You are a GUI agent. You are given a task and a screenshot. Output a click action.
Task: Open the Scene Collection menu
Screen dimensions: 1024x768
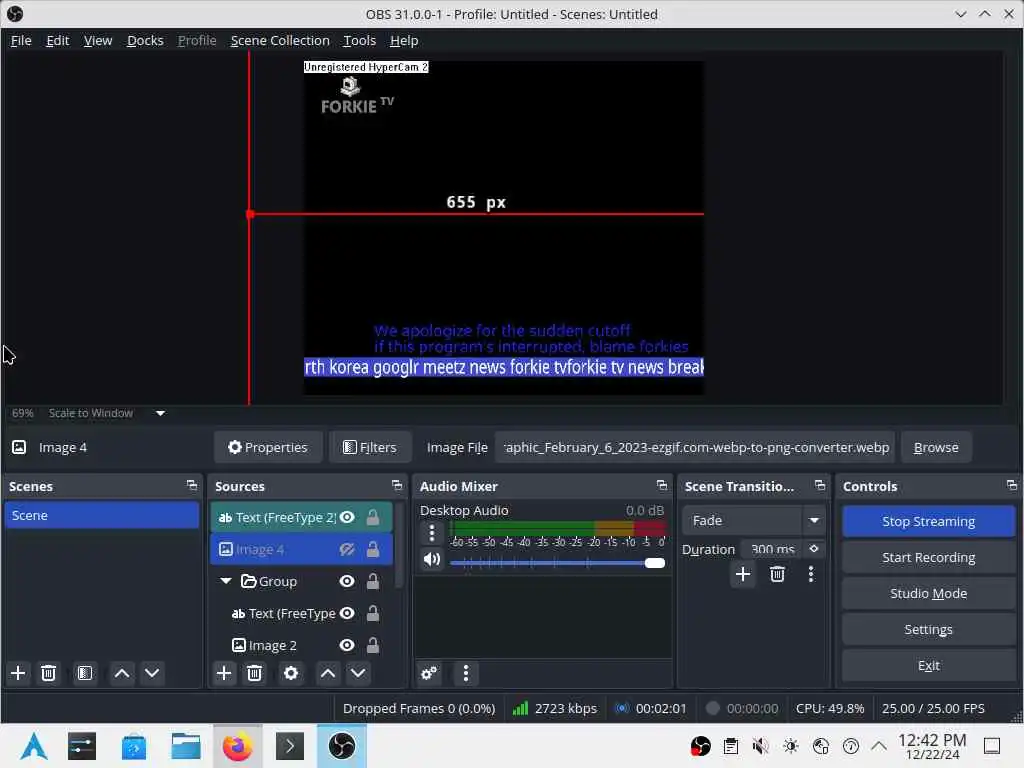pyautogui.click(x=280, y=40)
